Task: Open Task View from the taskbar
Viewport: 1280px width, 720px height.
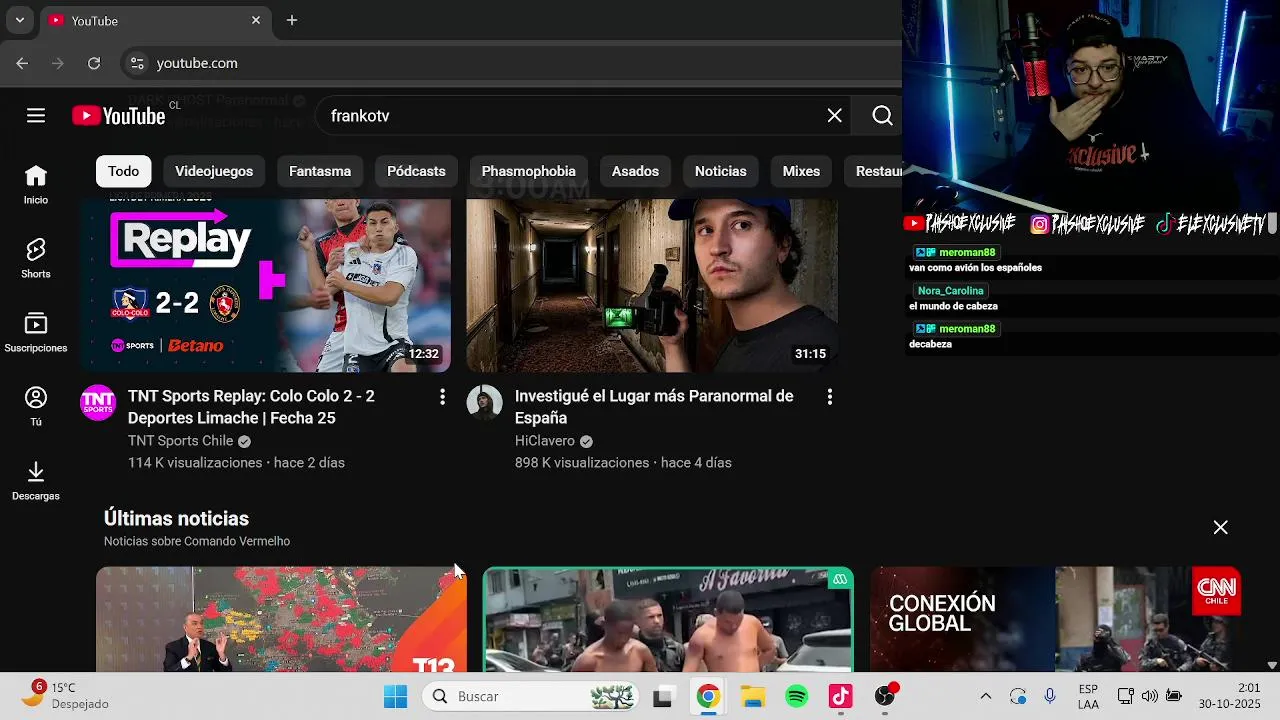Action: pyautogui.click(x=662, y=696)
